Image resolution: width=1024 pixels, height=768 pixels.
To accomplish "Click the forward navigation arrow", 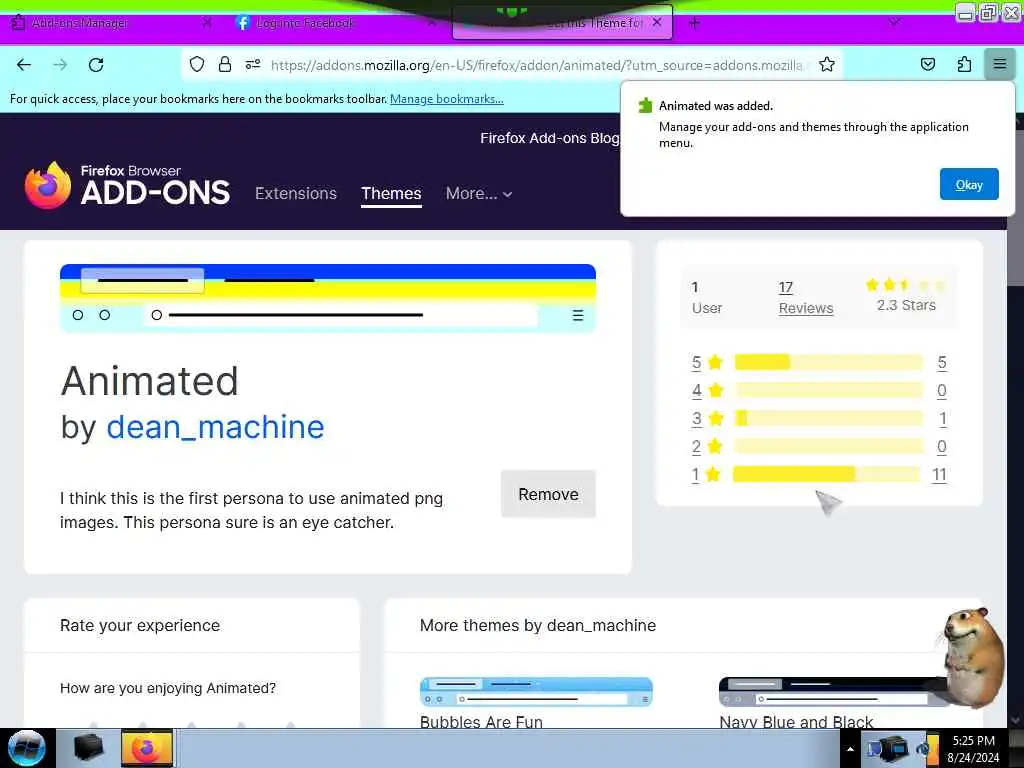I will (x=60, y=65).
